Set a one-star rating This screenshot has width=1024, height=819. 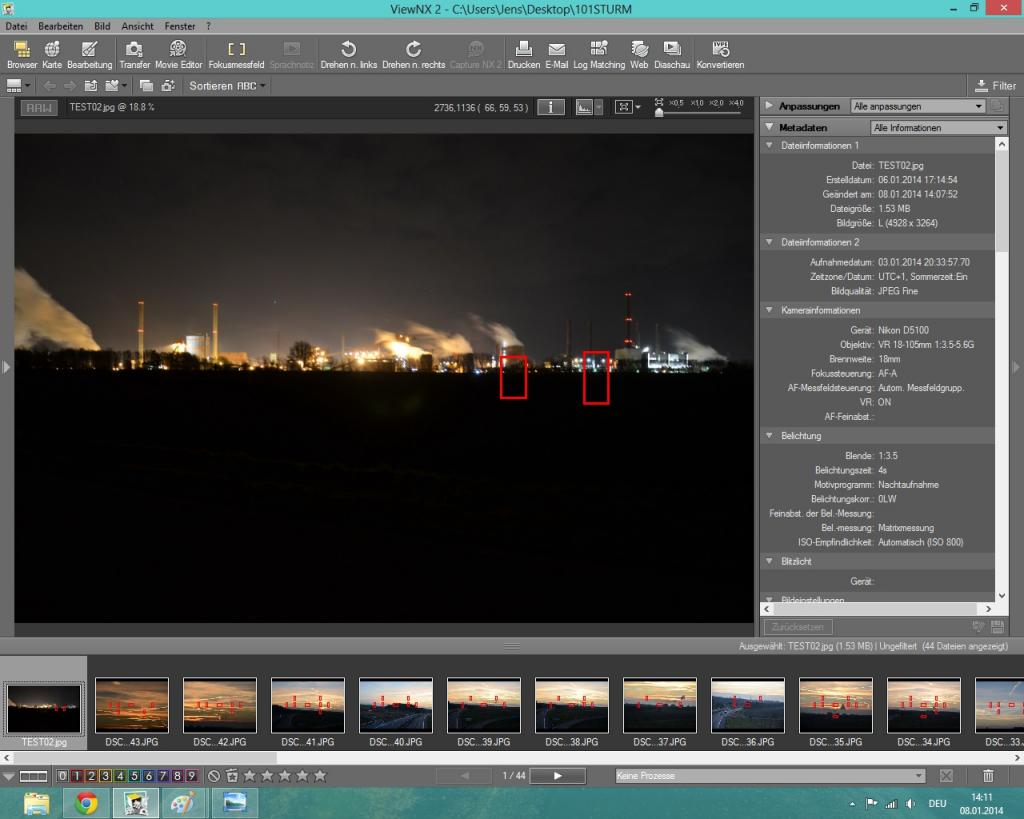pyautogui.click(x=249, y=776)
